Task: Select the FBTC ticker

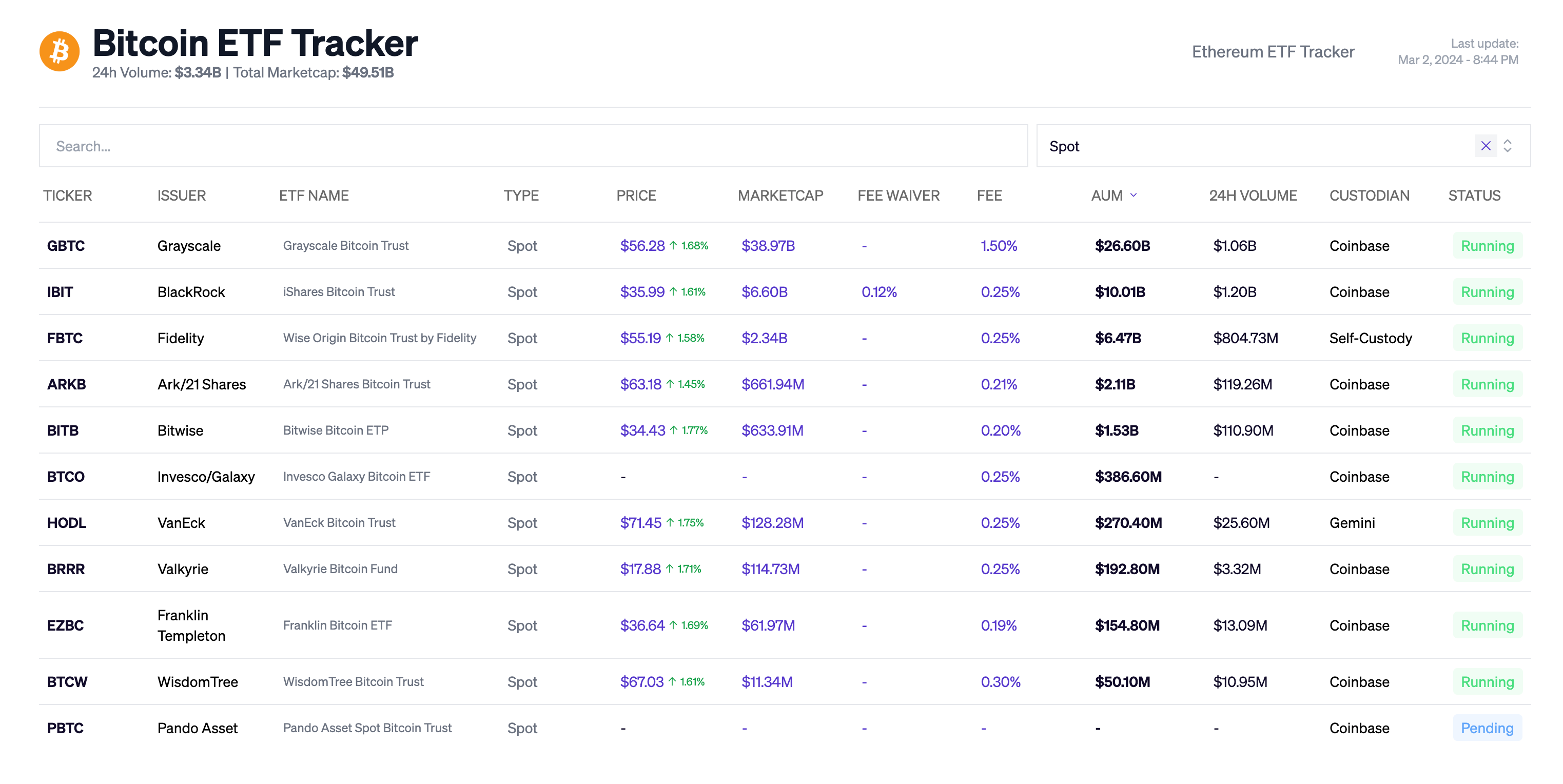Action: pyautogui.click(x=65, y=338)
